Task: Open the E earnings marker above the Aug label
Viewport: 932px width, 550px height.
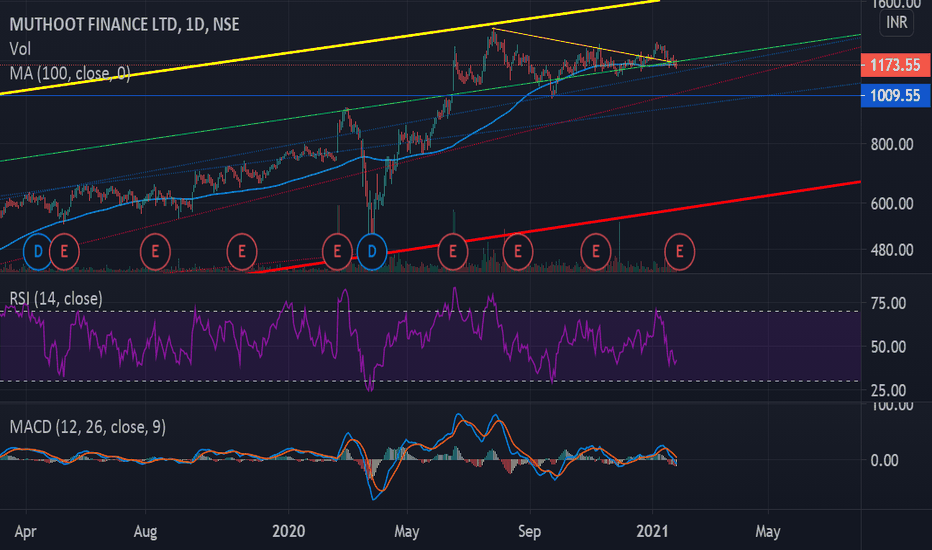Action: click(x=155, y=252)
